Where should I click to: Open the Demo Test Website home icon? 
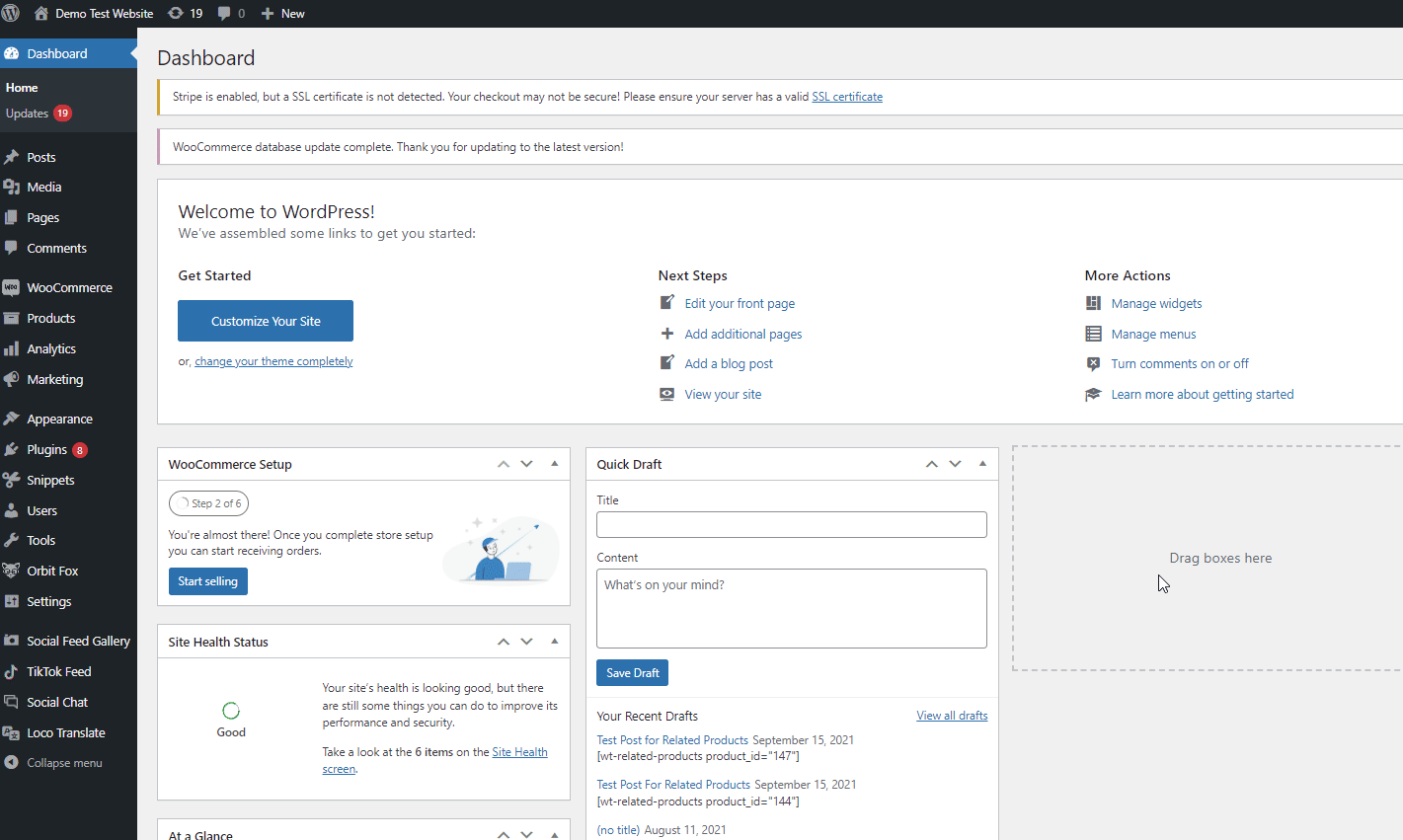tap(41, 14)
